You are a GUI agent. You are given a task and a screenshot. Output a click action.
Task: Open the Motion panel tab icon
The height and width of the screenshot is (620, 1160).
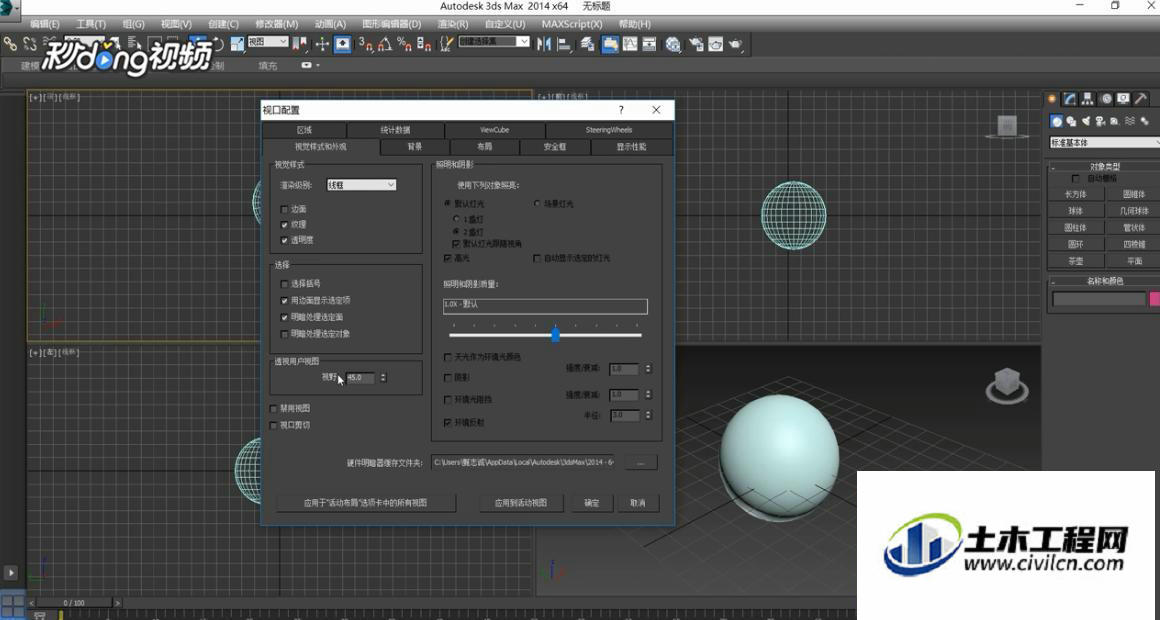click(1106, 98)
